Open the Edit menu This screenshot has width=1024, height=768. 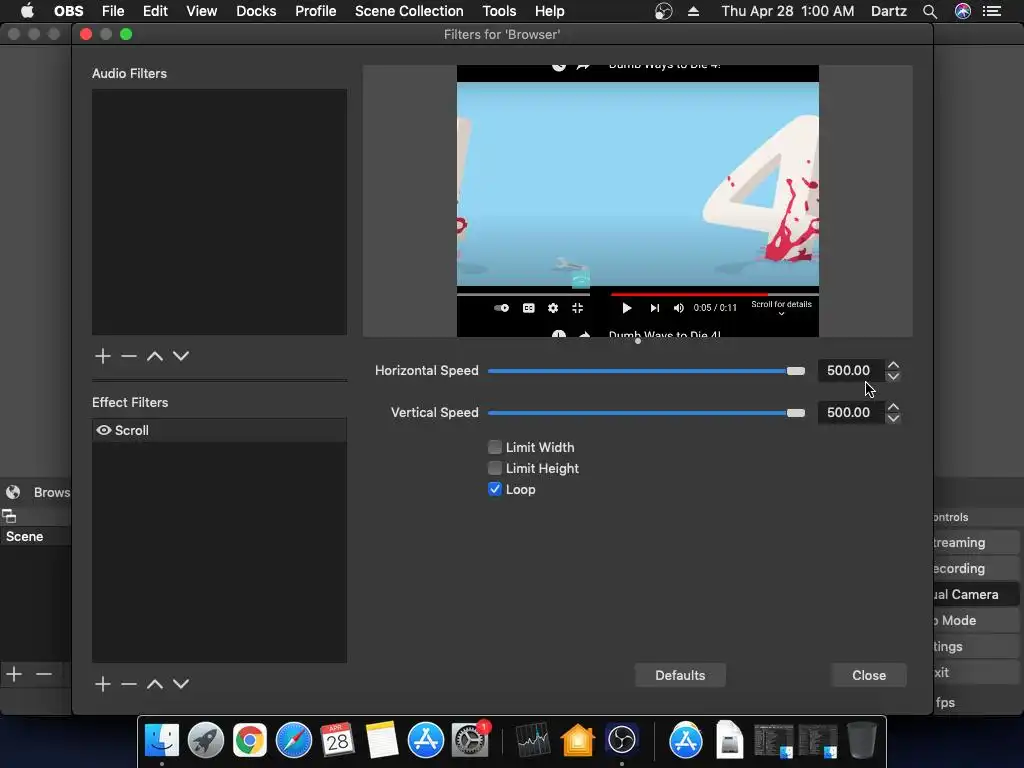tap(155, 11)
